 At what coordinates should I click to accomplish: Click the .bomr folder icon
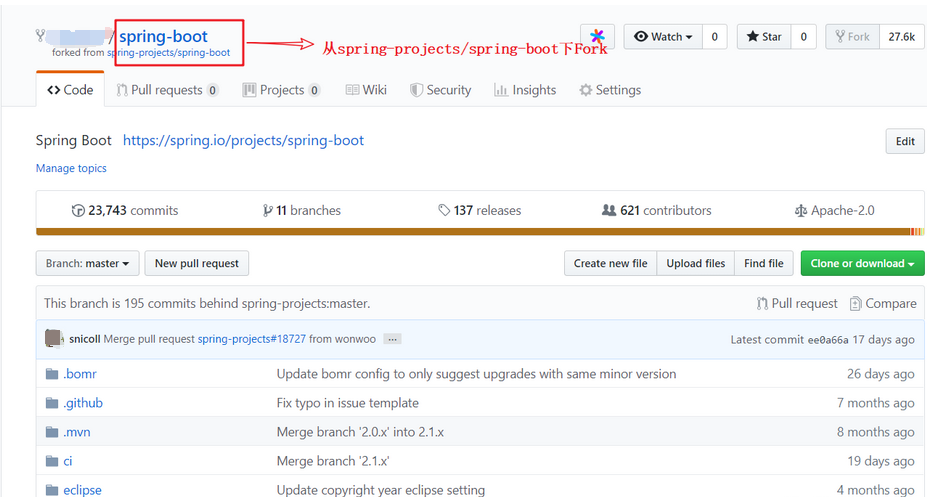pos(52,373)
